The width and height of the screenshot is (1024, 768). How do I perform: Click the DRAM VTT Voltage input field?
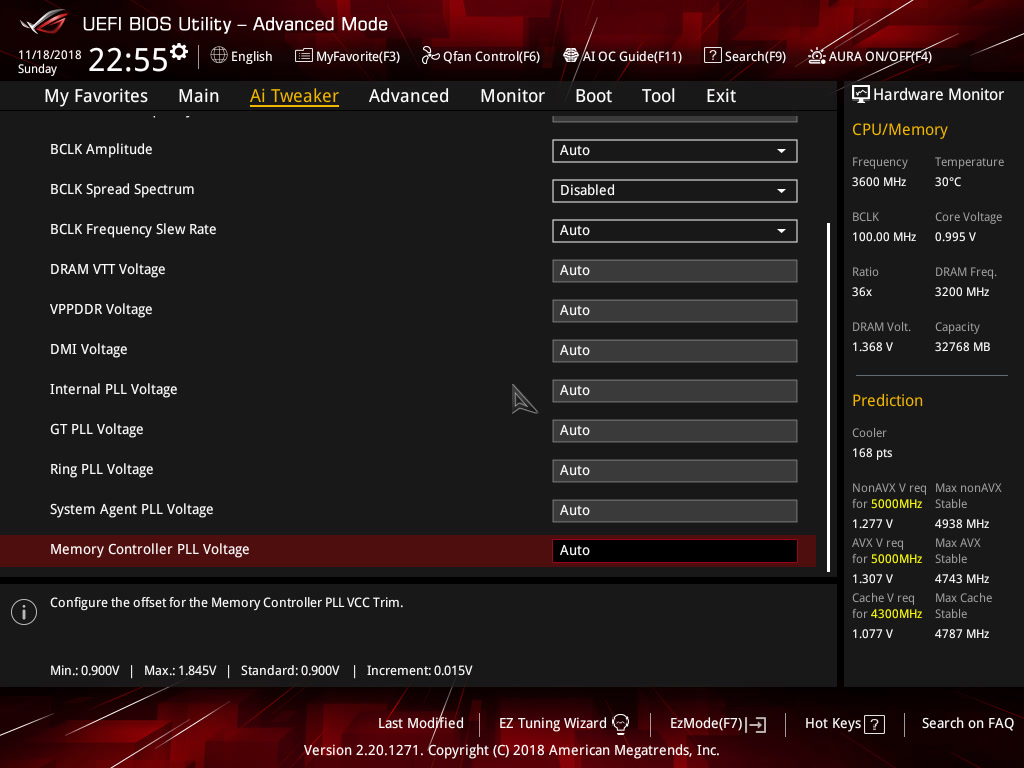tap(675, 270)
